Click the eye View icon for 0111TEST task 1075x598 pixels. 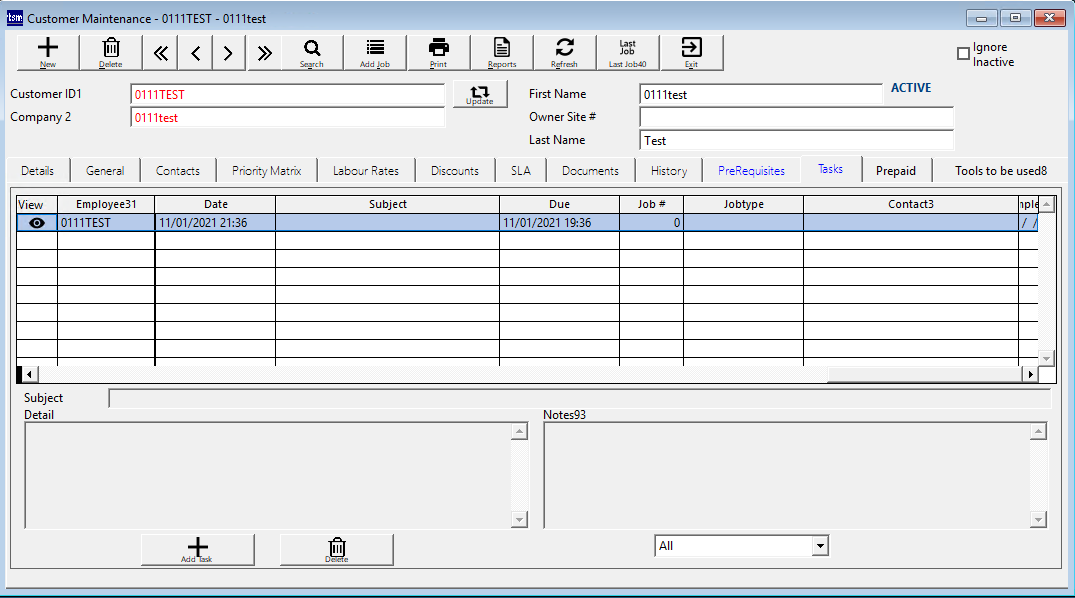point(37,223)
